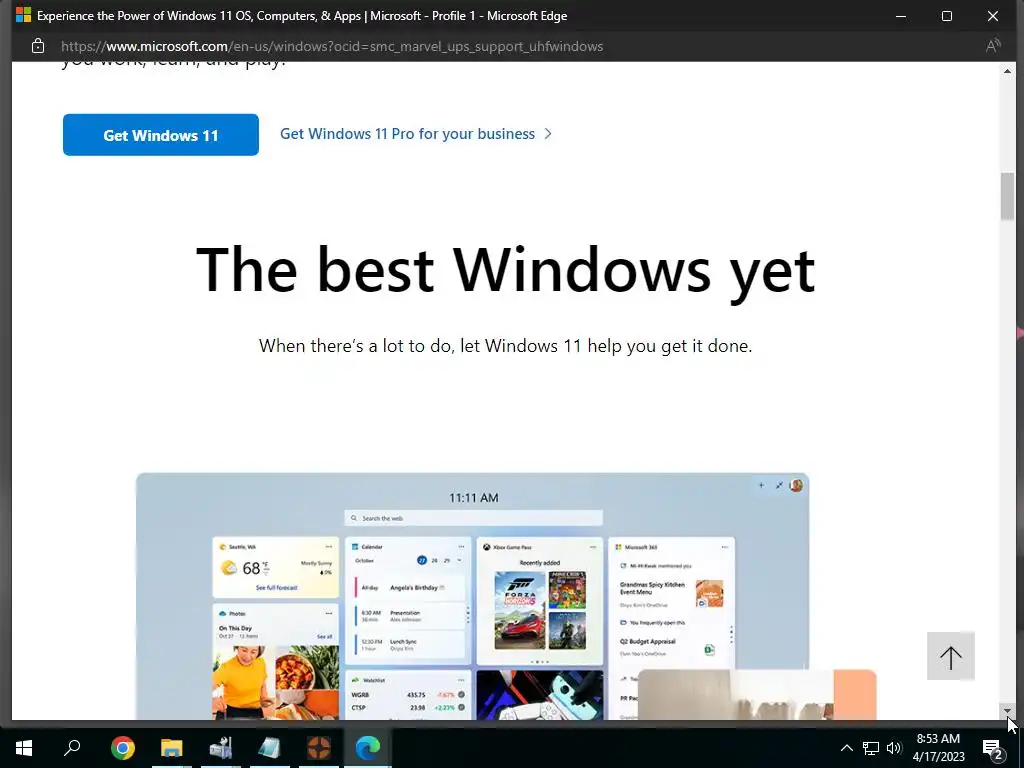
Task: Minimize the Edge window
Action: 901,16
